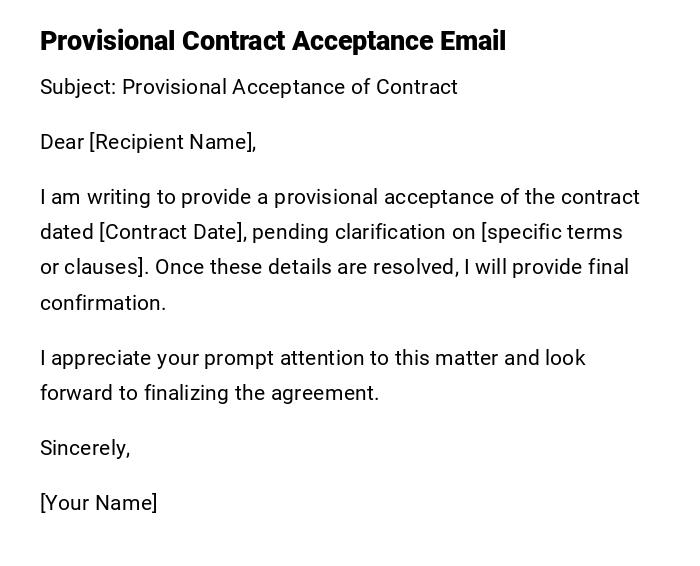The image size is (700, 566).
Task: Select the "[Your Name]" signature placeholder
Action: tap(98, 503)
